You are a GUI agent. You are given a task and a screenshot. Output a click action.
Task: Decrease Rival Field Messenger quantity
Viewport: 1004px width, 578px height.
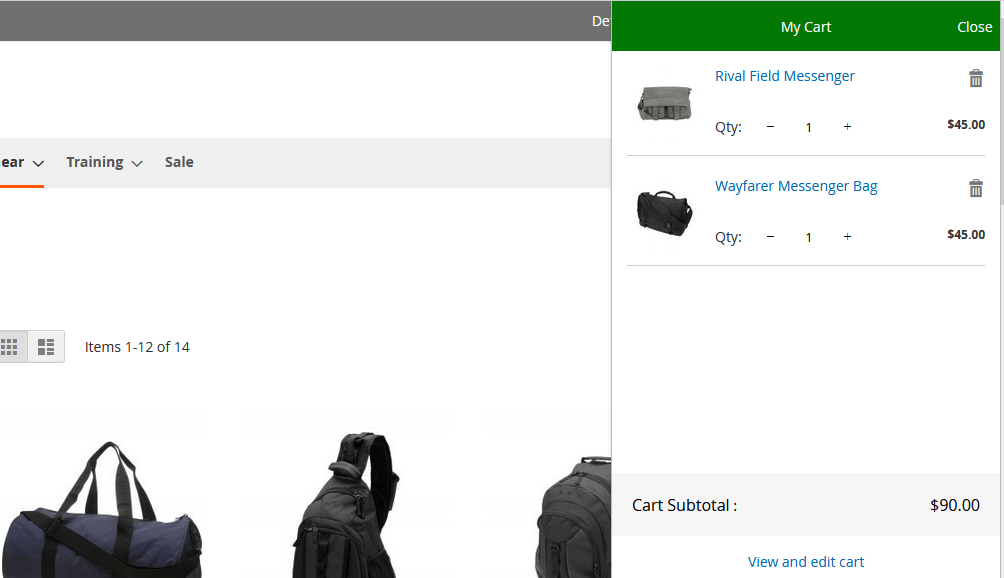click(770, 127)
